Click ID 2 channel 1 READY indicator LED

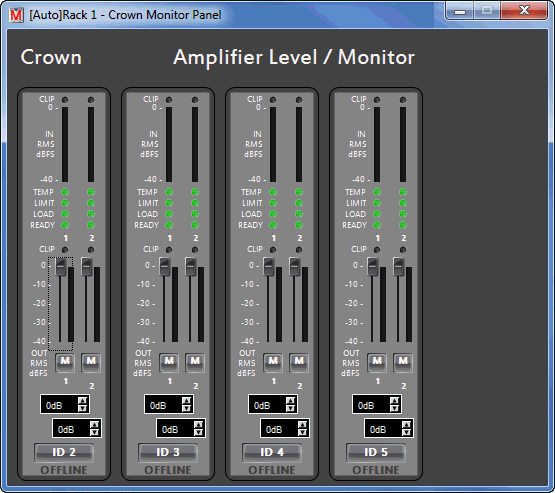tap(65, 225)
